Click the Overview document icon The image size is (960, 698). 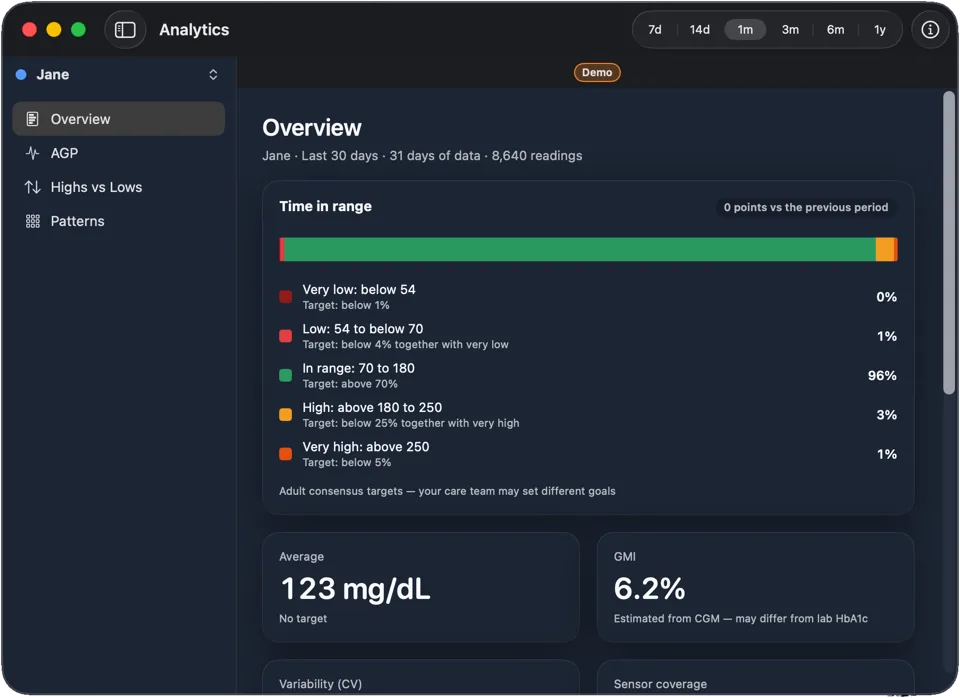(x=32, y=119)
